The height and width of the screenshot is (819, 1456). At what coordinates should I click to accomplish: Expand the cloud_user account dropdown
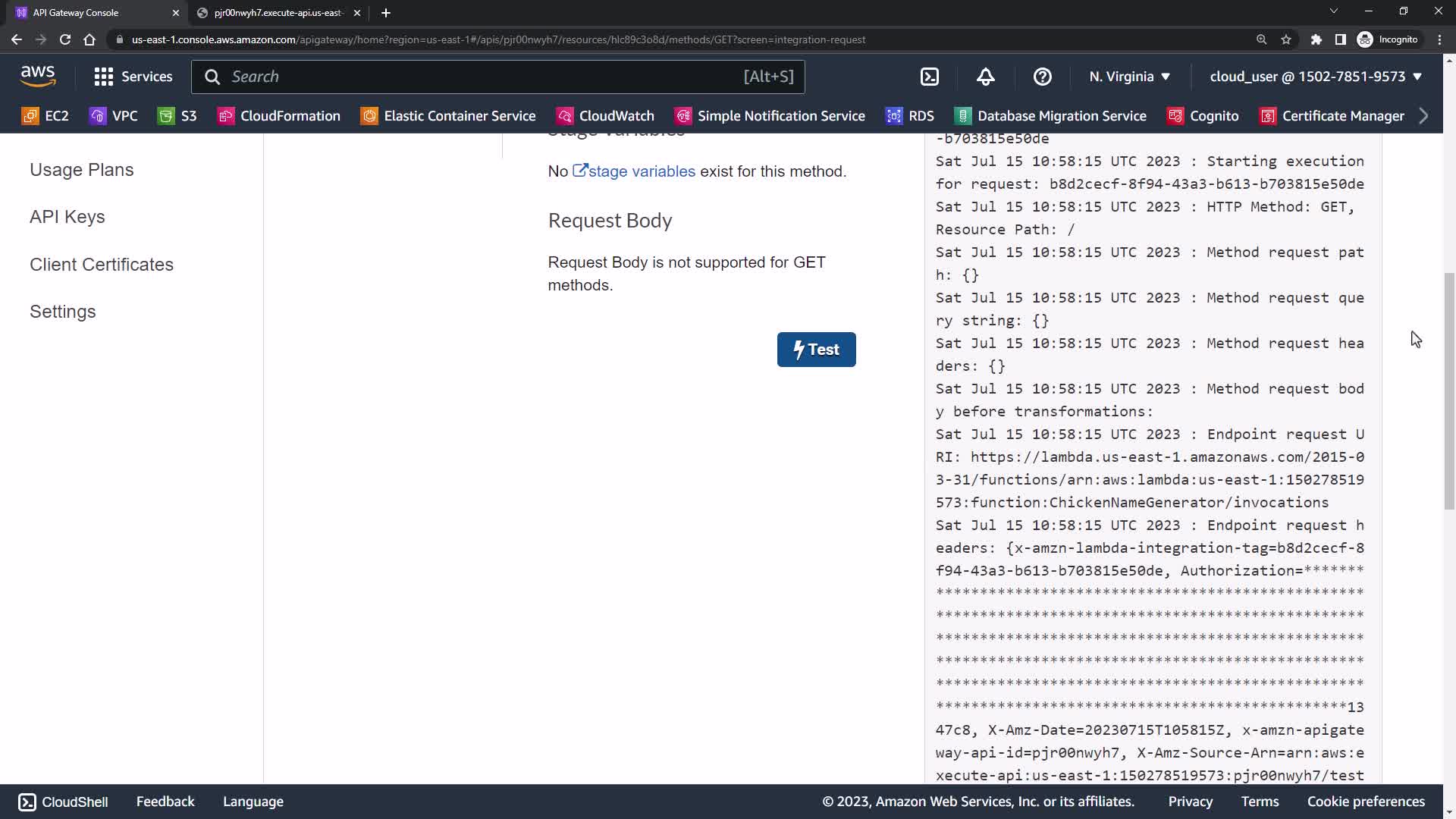[1316, 77]
